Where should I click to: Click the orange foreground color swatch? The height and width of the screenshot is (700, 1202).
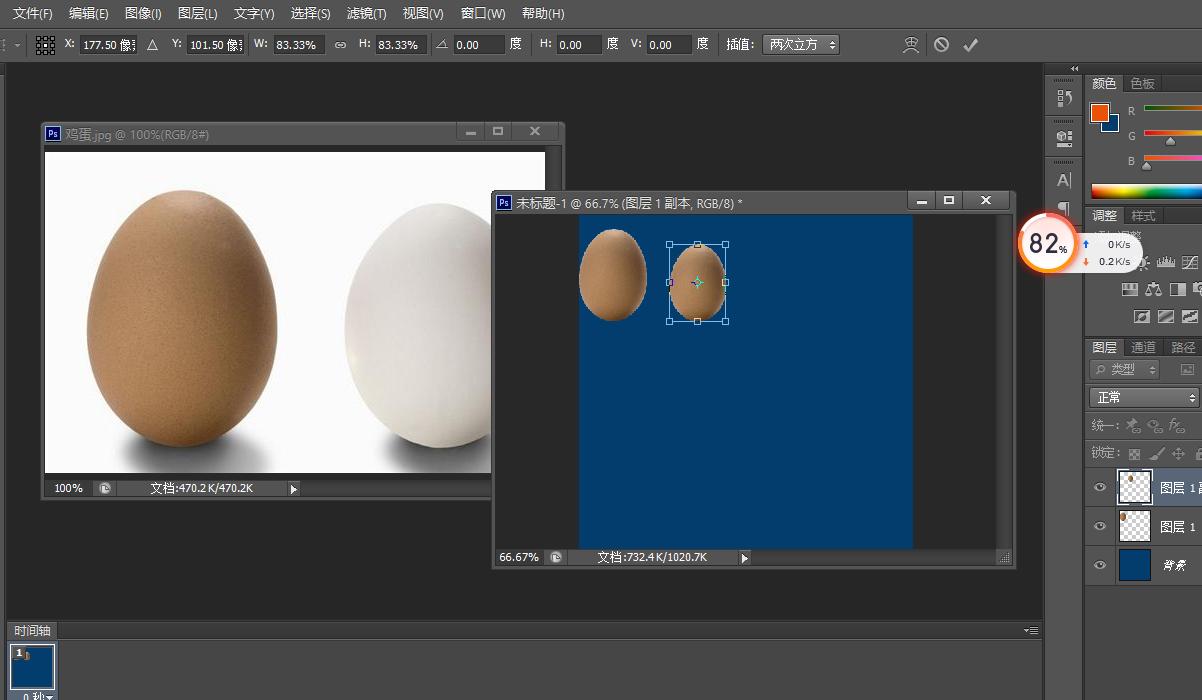pyautogui.click(x=1098, y=113)
